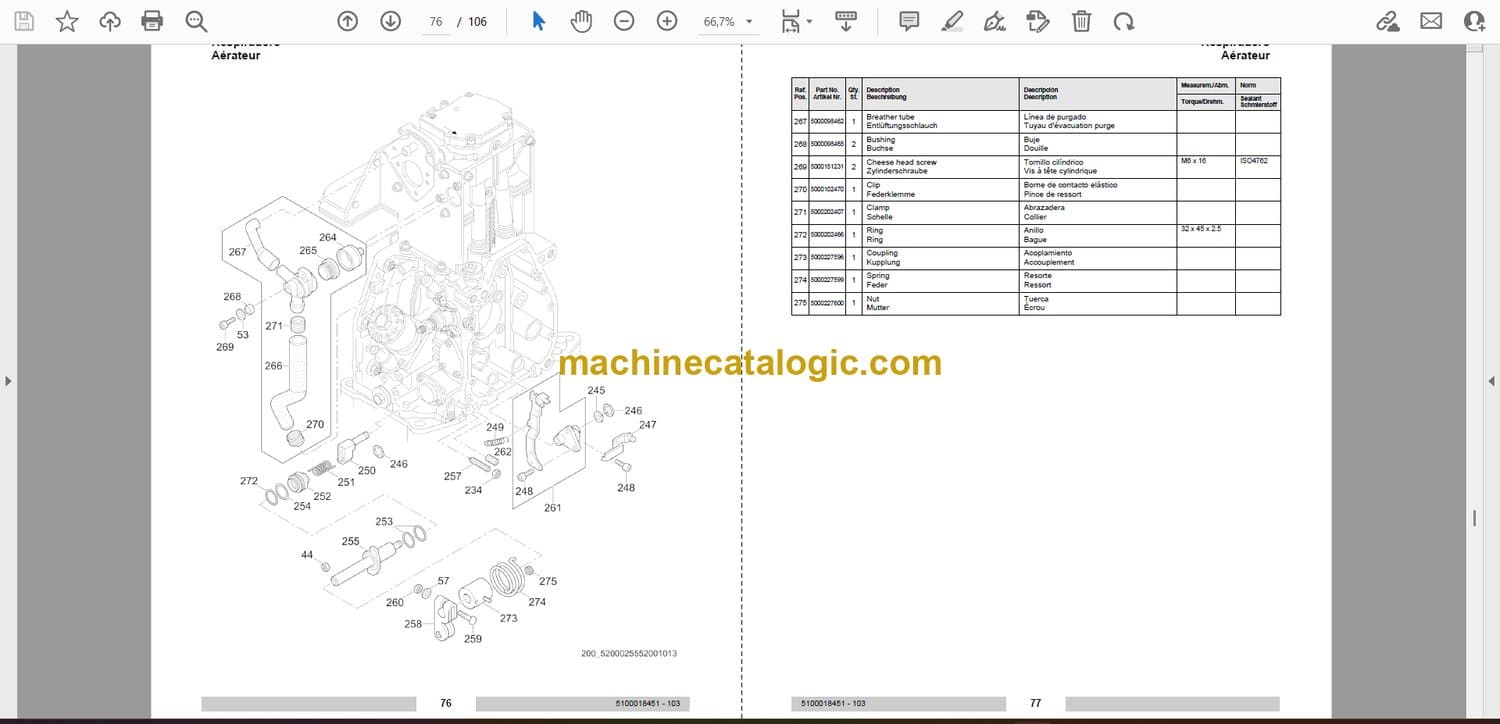Open the find text search tool
The image size is (1500, 724).
pyautogui.click(x=196, y=21)
